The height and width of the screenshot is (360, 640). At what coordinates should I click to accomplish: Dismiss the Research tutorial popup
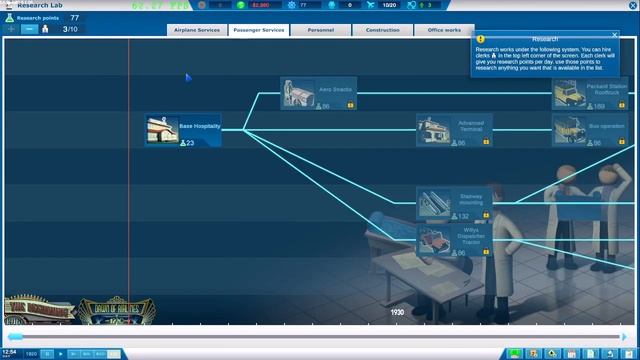(x=615, y=35)
